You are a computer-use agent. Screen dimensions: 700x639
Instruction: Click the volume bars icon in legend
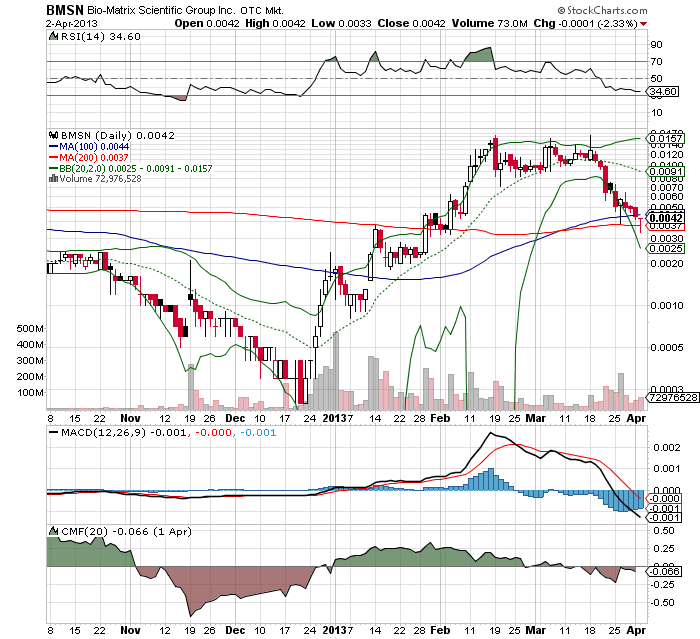pyautogui.click(x=54, y=179)
